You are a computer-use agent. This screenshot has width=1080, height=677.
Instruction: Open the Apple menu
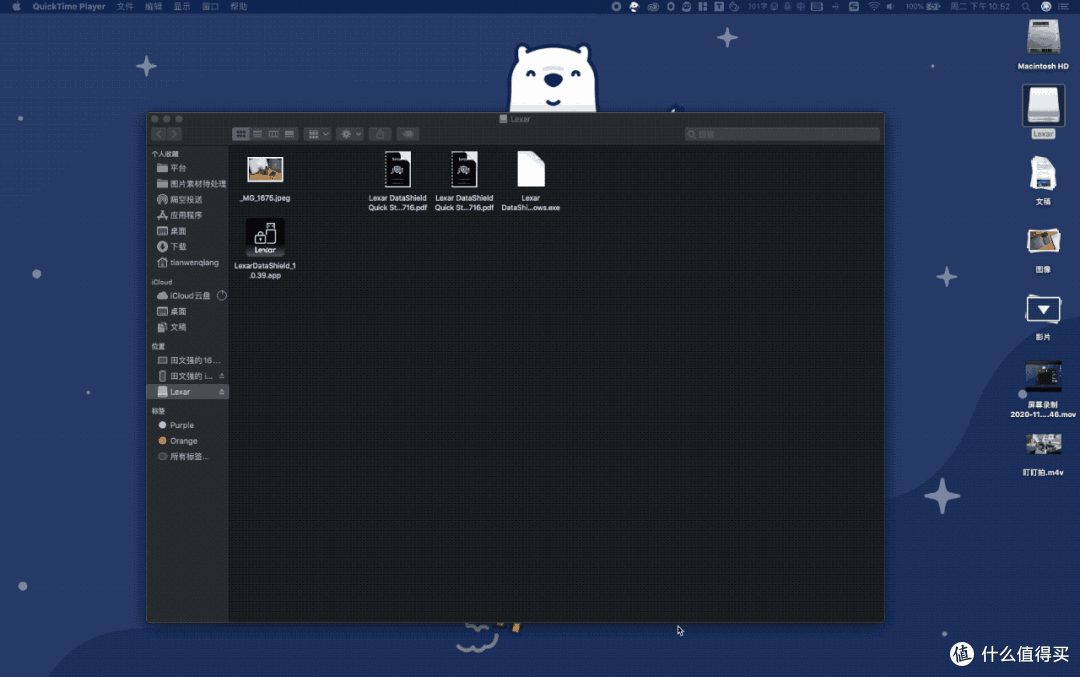[x=17, y=6]
